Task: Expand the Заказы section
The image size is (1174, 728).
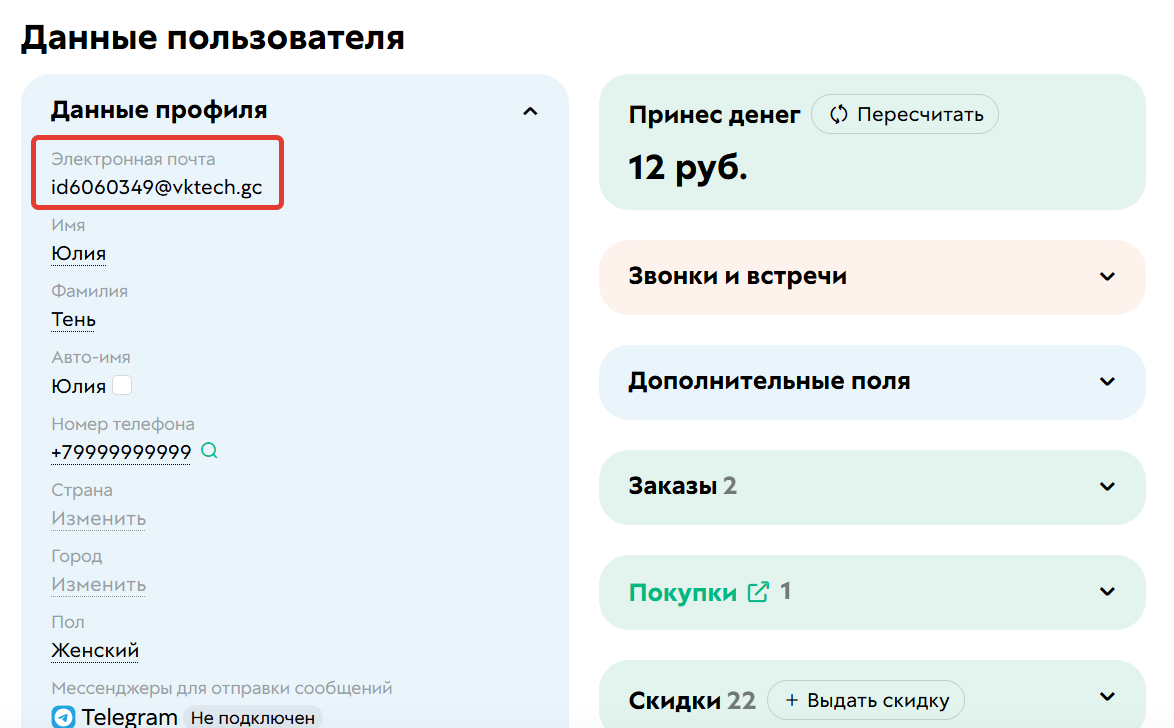Action: pos(1107,486)
